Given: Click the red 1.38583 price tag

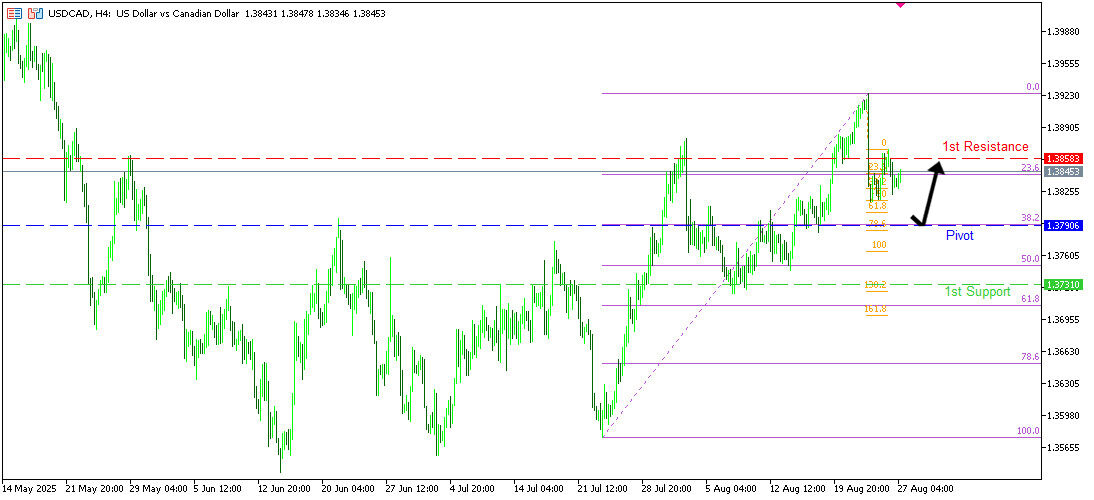Looking at the screenshot, I should [x=1061, y=159].
